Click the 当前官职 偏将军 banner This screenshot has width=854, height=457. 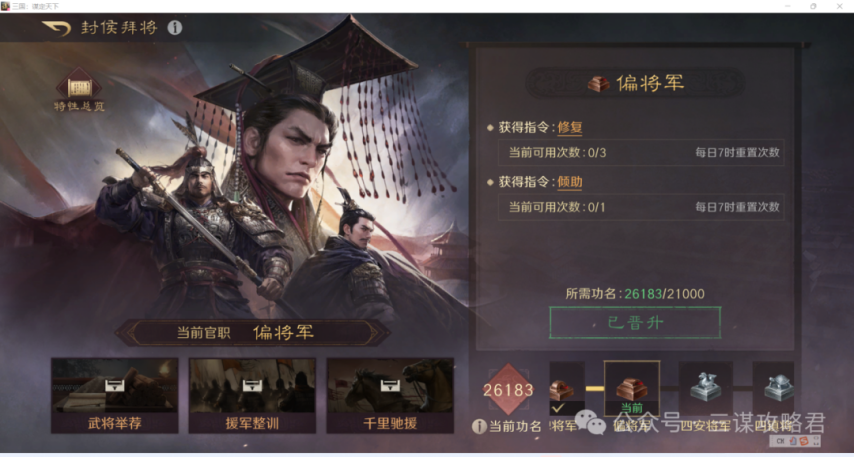tap(252, 333)
